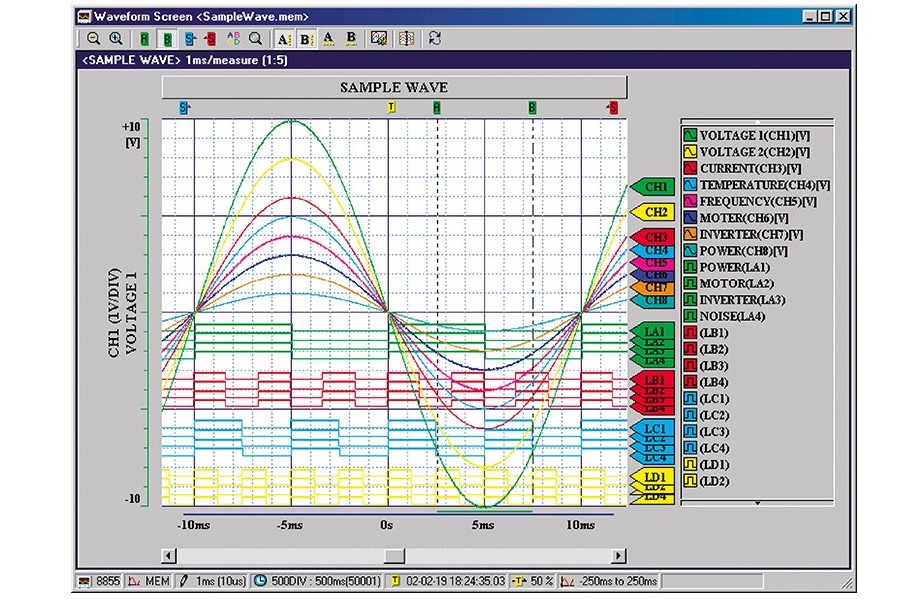
Task: Select the red CH3 channel tag
Action: point(653,237)
